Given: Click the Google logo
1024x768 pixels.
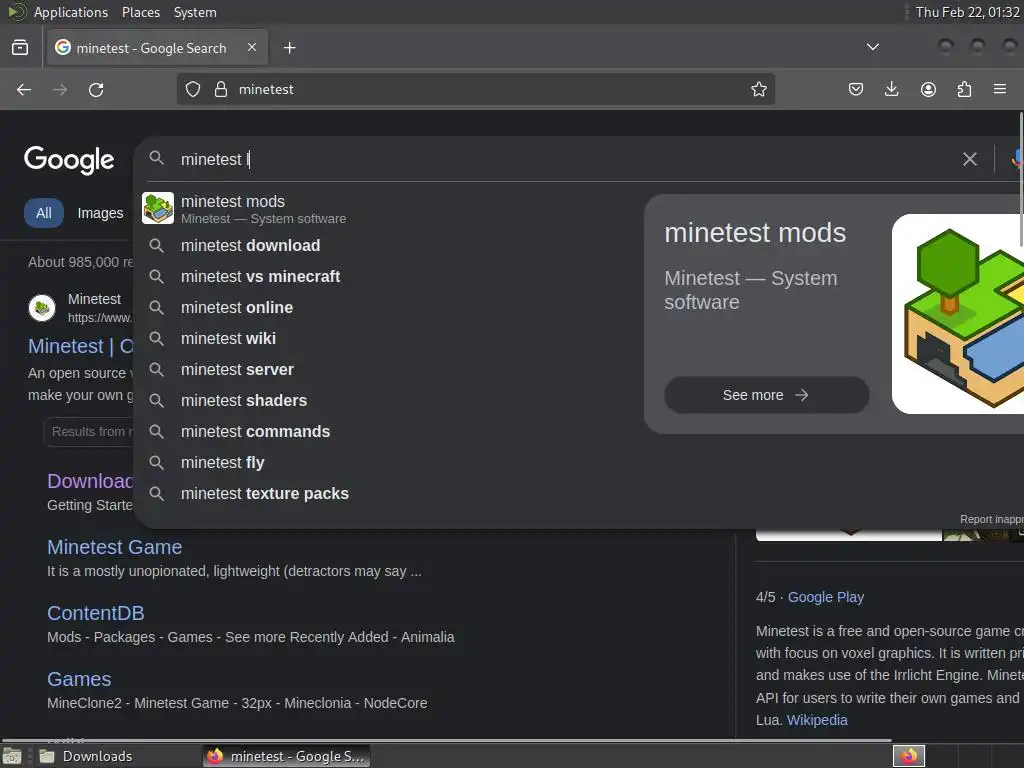Looking at the screenshot, I should click(69, 160).
